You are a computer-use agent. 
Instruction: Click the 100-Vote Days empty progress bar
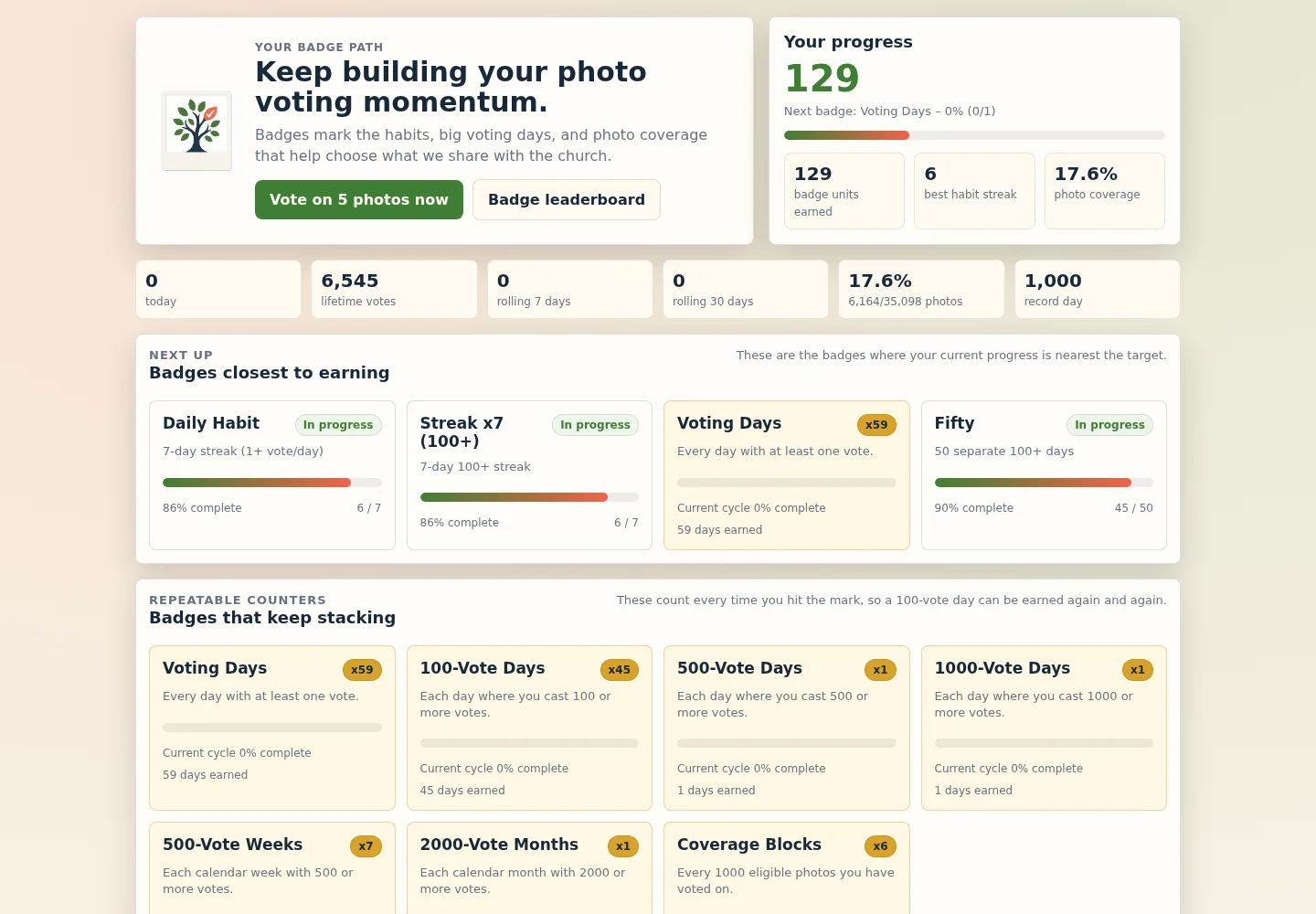(x=529, y=743)
